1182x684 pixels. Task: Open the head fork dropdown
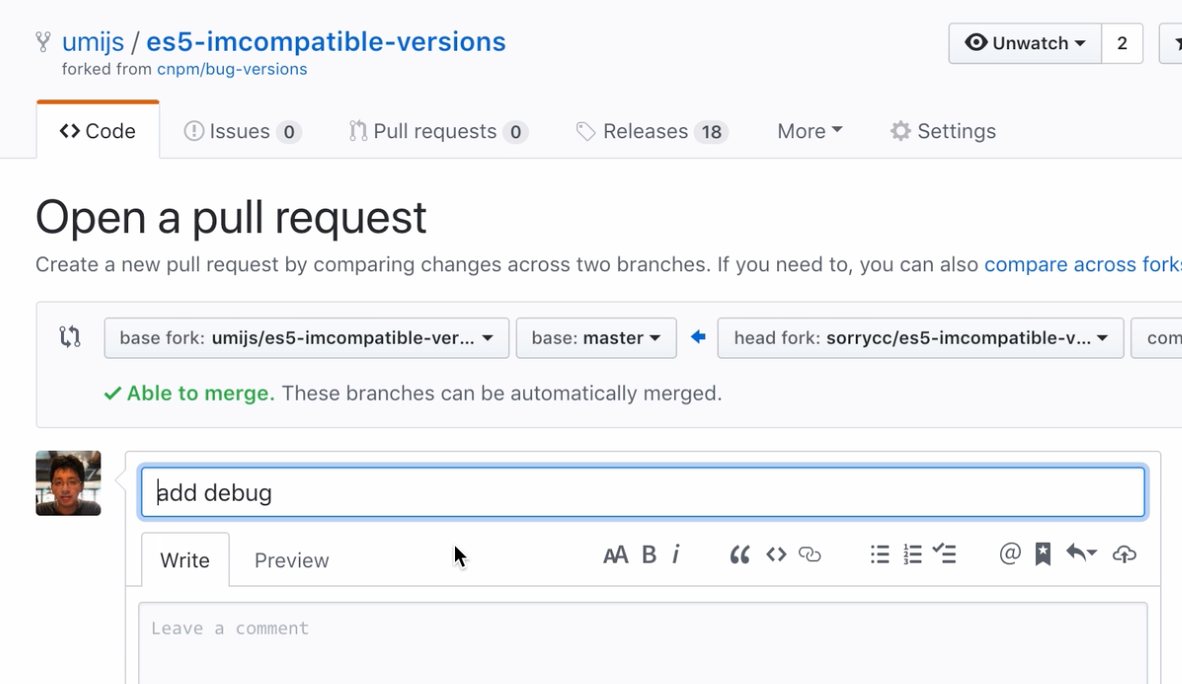920,338
